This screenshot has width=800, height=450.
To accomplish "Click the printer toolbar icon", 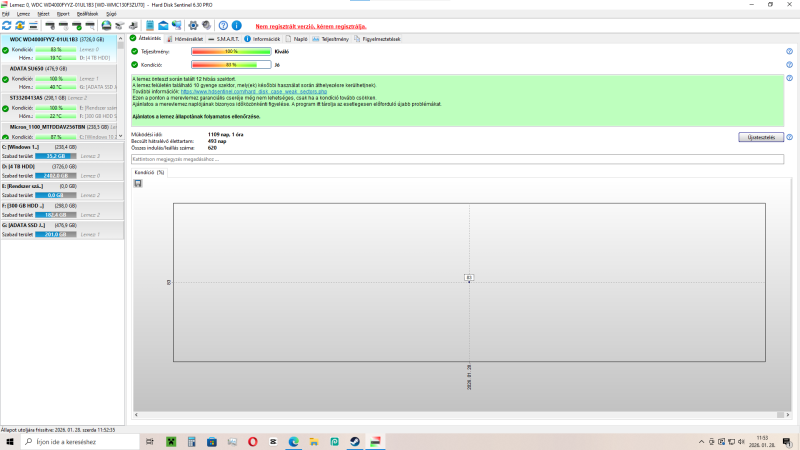I will coord(133,26).
